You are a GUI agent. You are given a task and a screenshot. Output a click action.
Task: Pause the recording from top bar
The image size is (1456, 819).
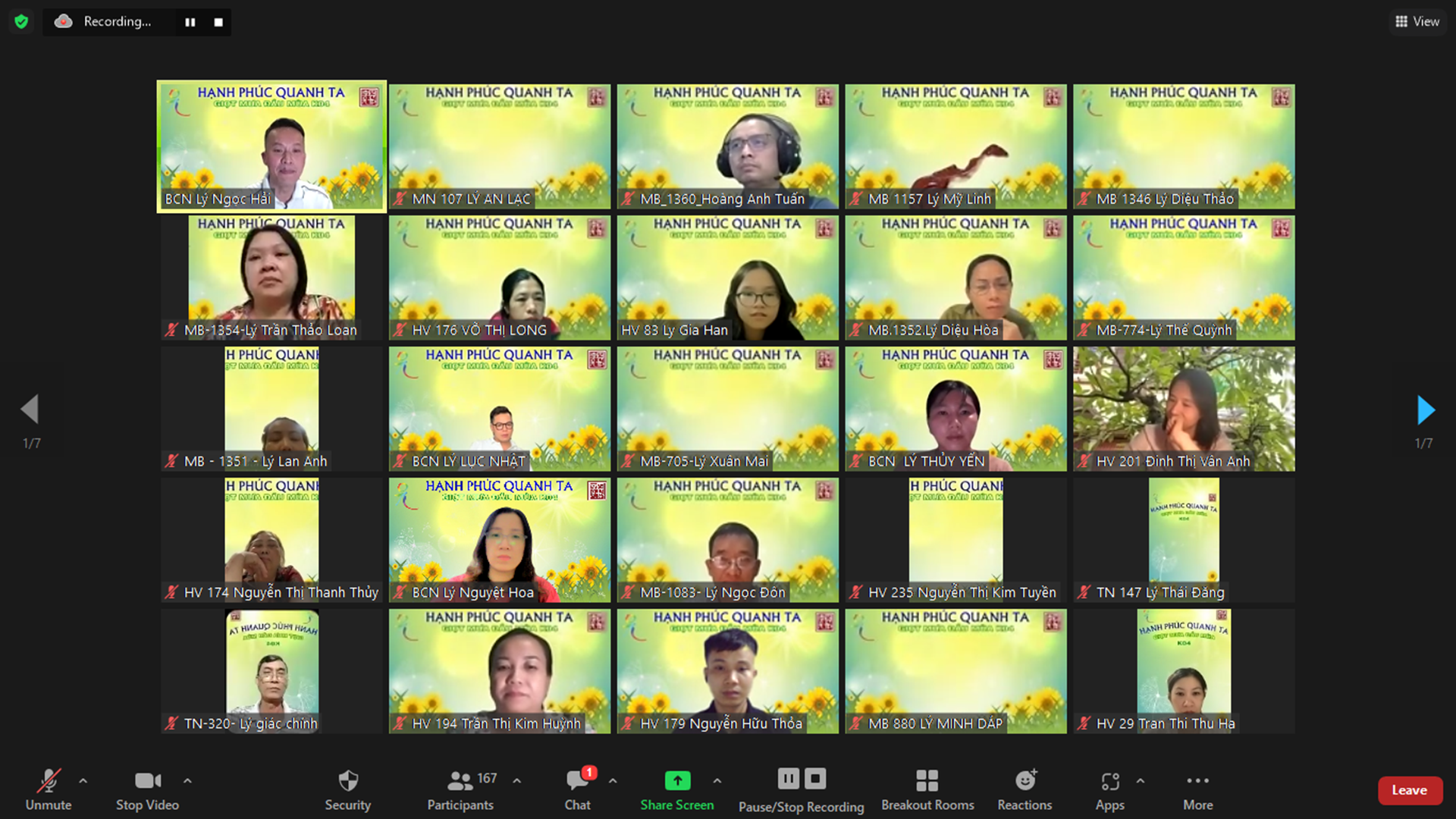pyautogui.click(x=190, y=22)
